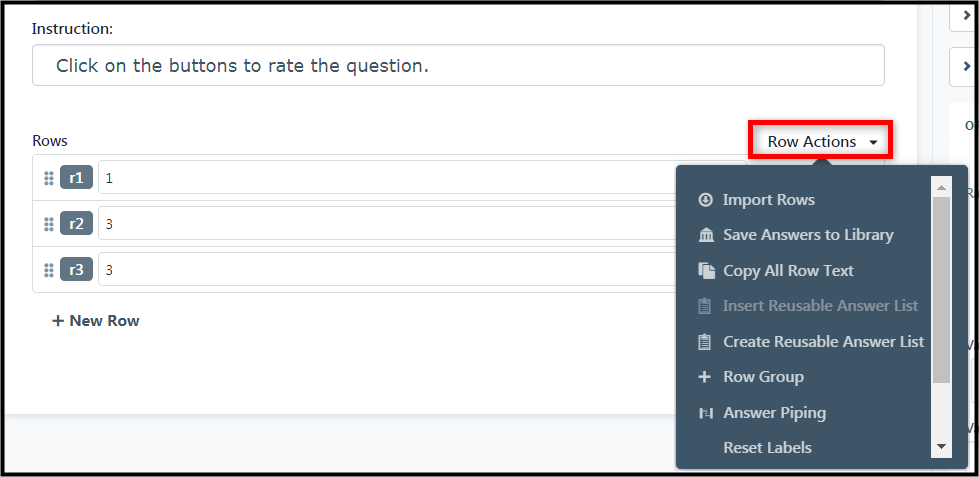Click the Instruction text field
This screenshot has width=979, height=477.
point(458,65)
